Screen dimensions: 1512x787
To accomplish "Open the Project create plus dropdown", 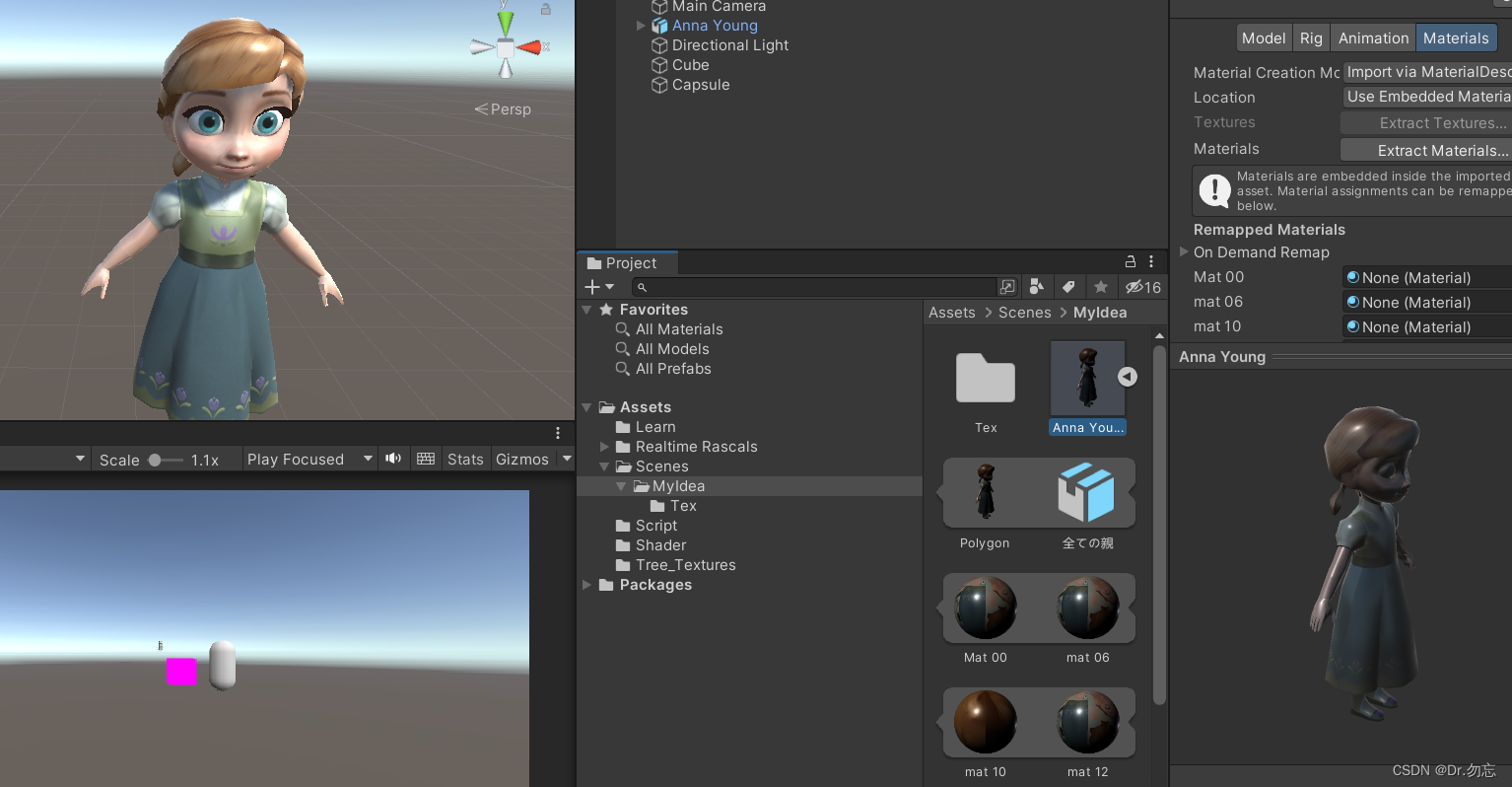I will [x=598, y=287].
